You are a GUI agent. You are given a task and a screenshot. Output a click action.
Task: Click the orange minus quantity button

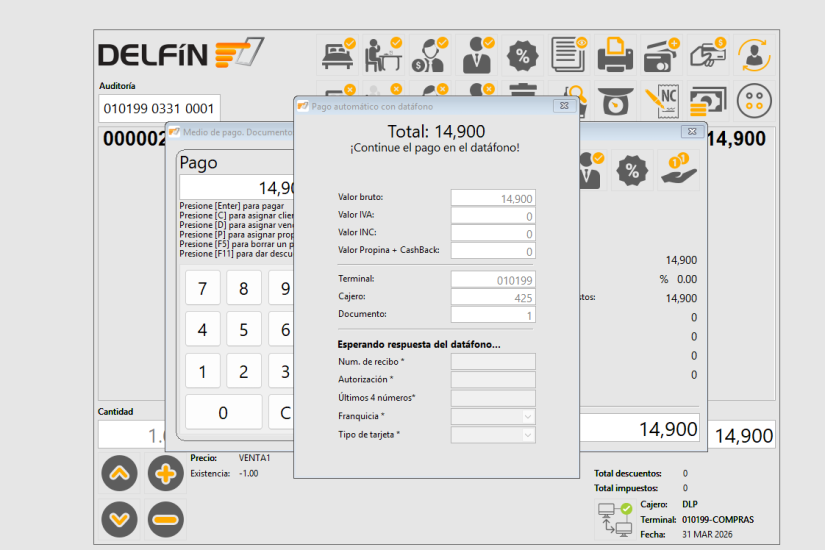pyautogui.click(x=165, y=519)
